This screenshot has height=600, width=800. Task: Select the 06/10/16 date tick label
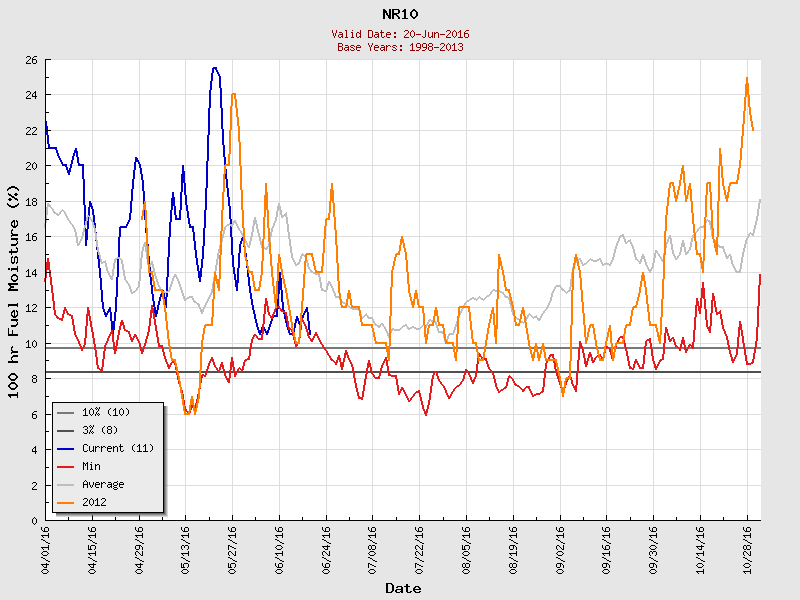[280, 546]
